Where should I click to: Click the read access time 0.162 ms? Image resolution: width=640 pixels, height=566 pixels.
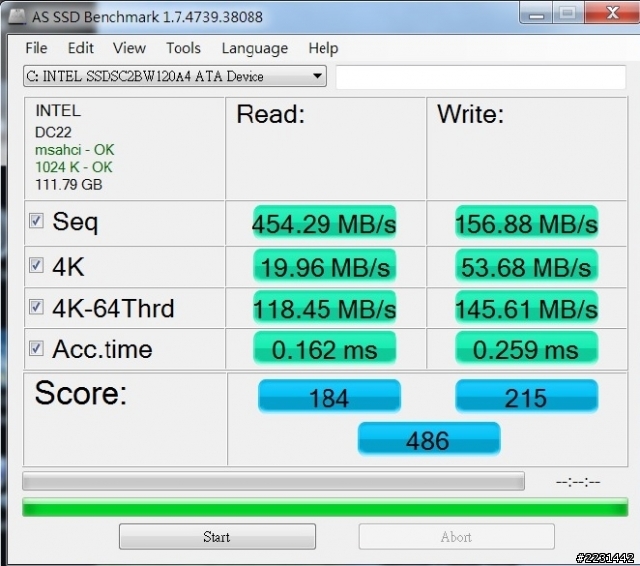[x=324, y=349]
